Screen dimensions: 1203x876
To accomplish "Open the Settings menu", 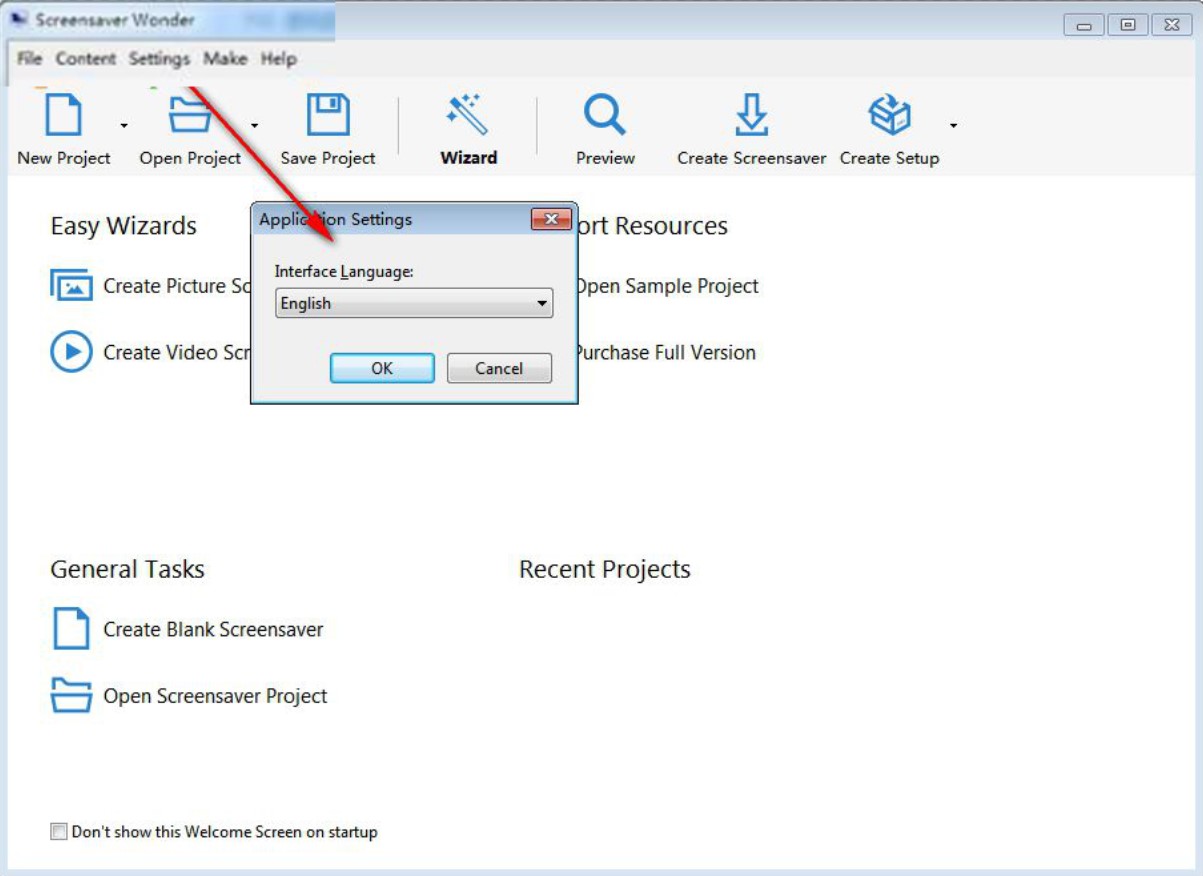I will click(x=159, y=59).
